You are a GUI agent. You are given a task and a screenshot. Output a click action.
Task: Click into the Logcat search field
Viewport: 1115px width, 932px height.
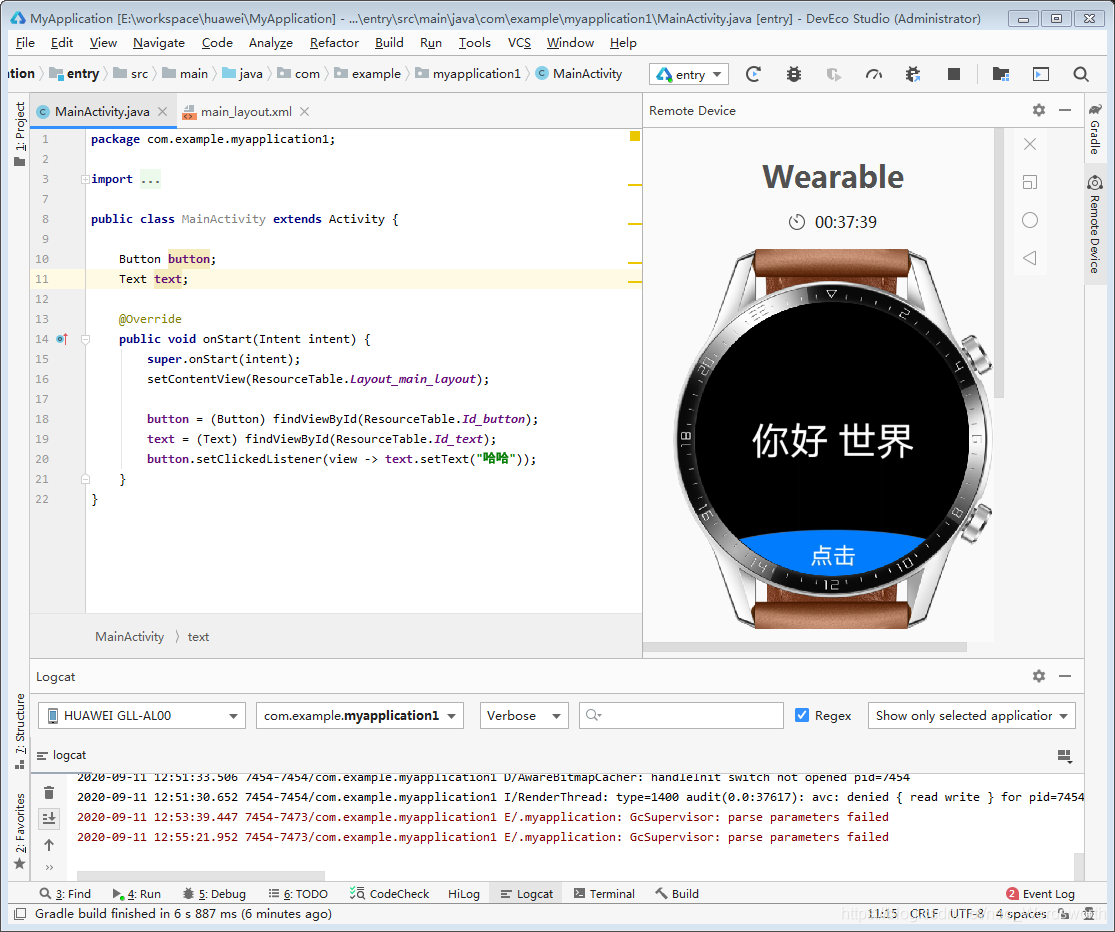[x=681, y=715]
